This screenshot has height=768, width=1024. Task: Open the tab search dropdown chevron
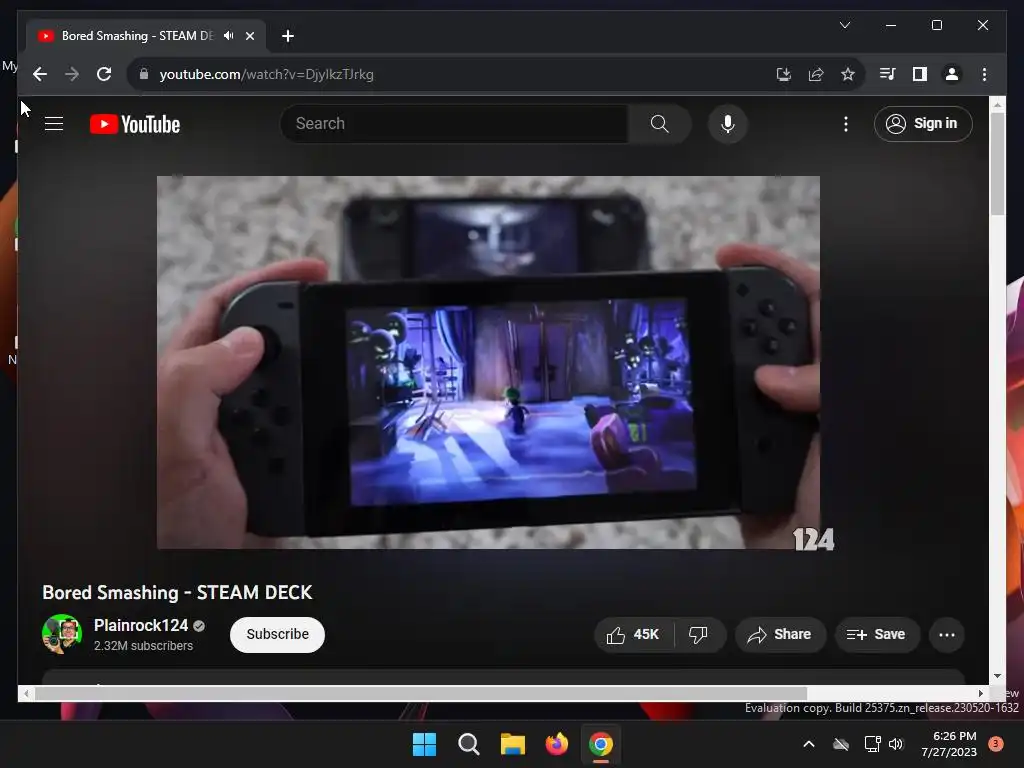(844, 25)
